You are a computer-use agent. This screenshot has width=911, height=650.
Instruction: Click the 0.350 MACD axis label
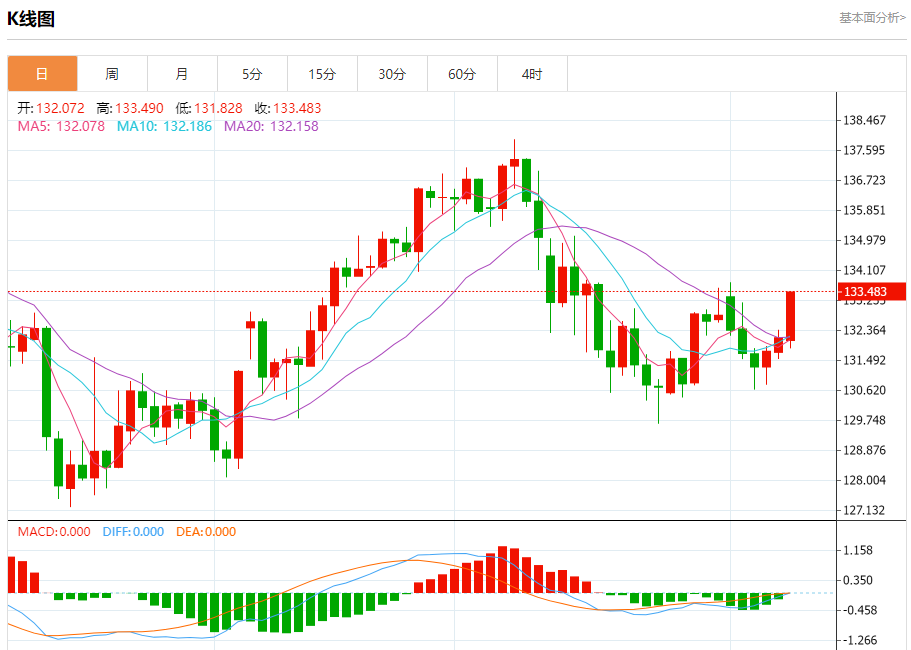858,580
